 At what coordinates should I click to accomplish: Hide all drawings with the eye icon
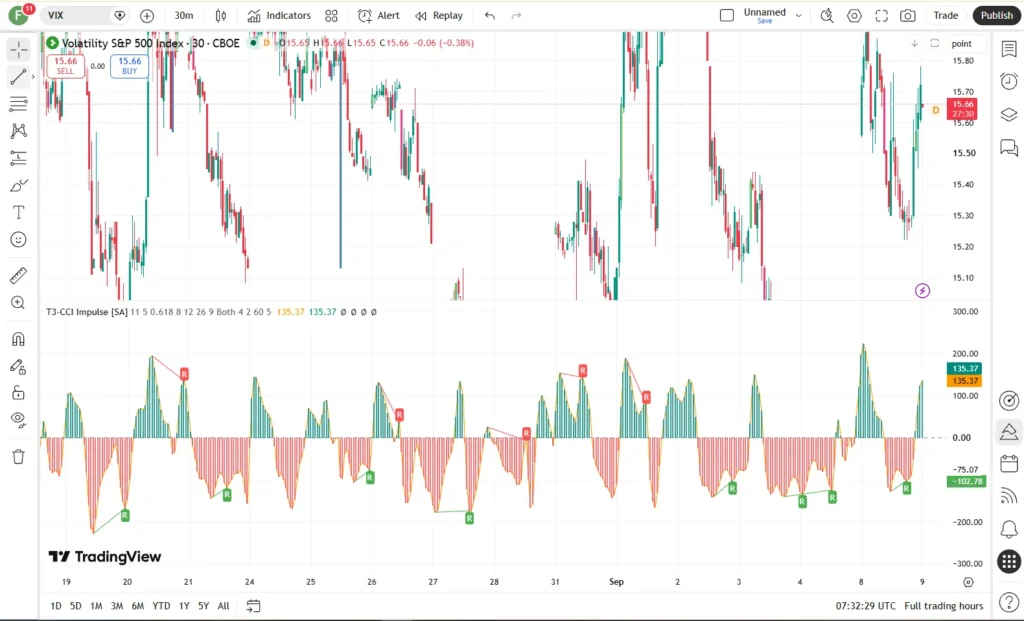(18, 419)
